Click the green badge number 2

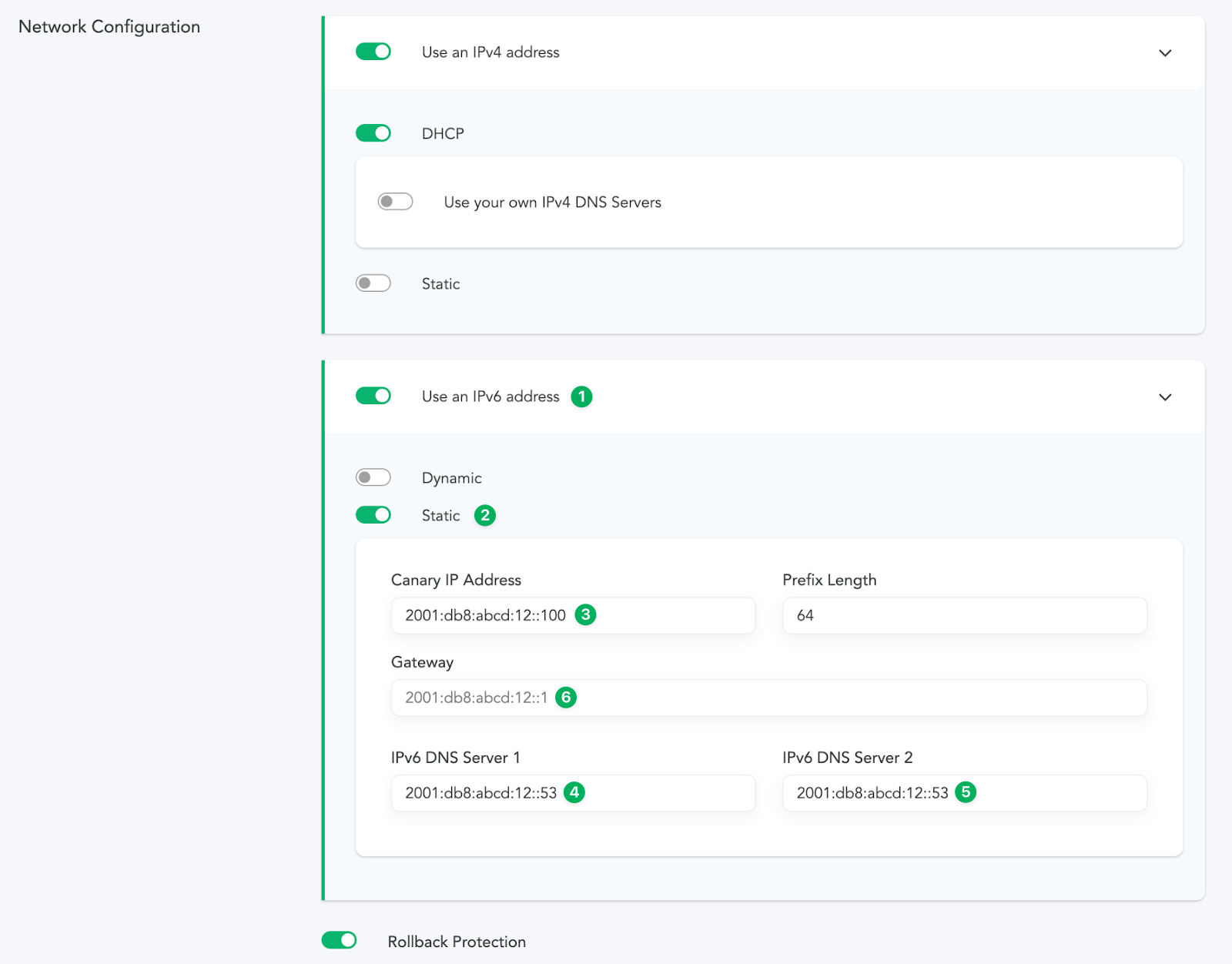484,515
